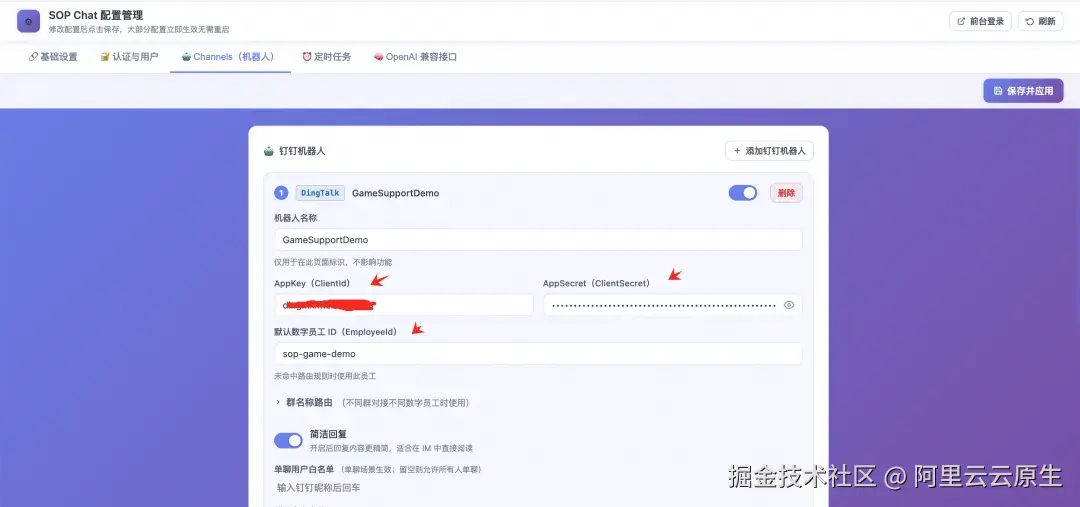Focus the 机器人名称 input field
Image resolution: width=1080 pixels, height=507 pixels.
[x=538, y=240]
